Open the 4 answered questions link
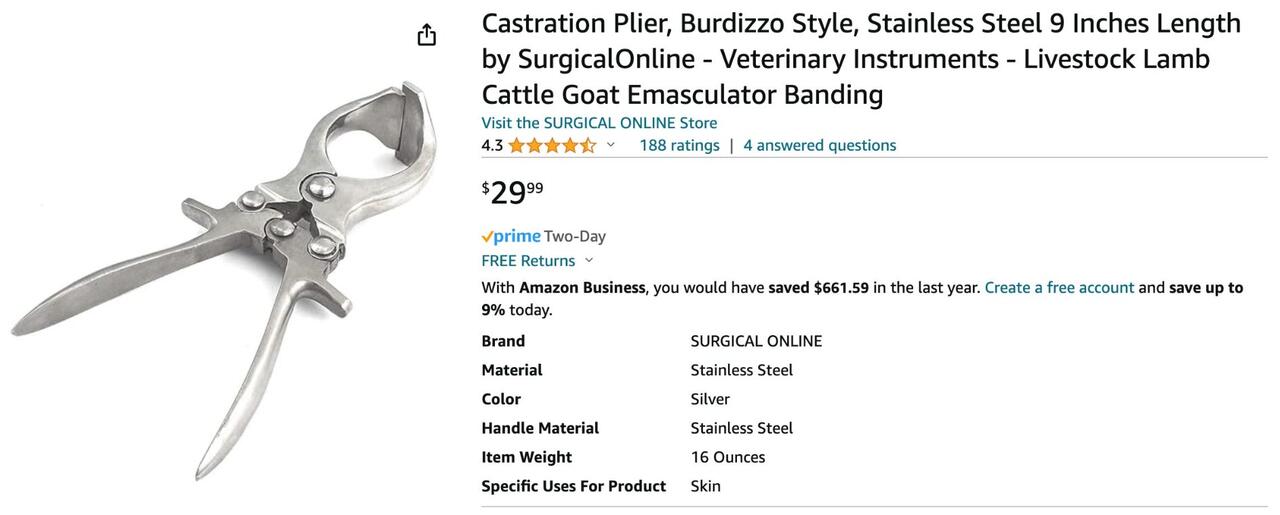 click(x=819, y=145)
